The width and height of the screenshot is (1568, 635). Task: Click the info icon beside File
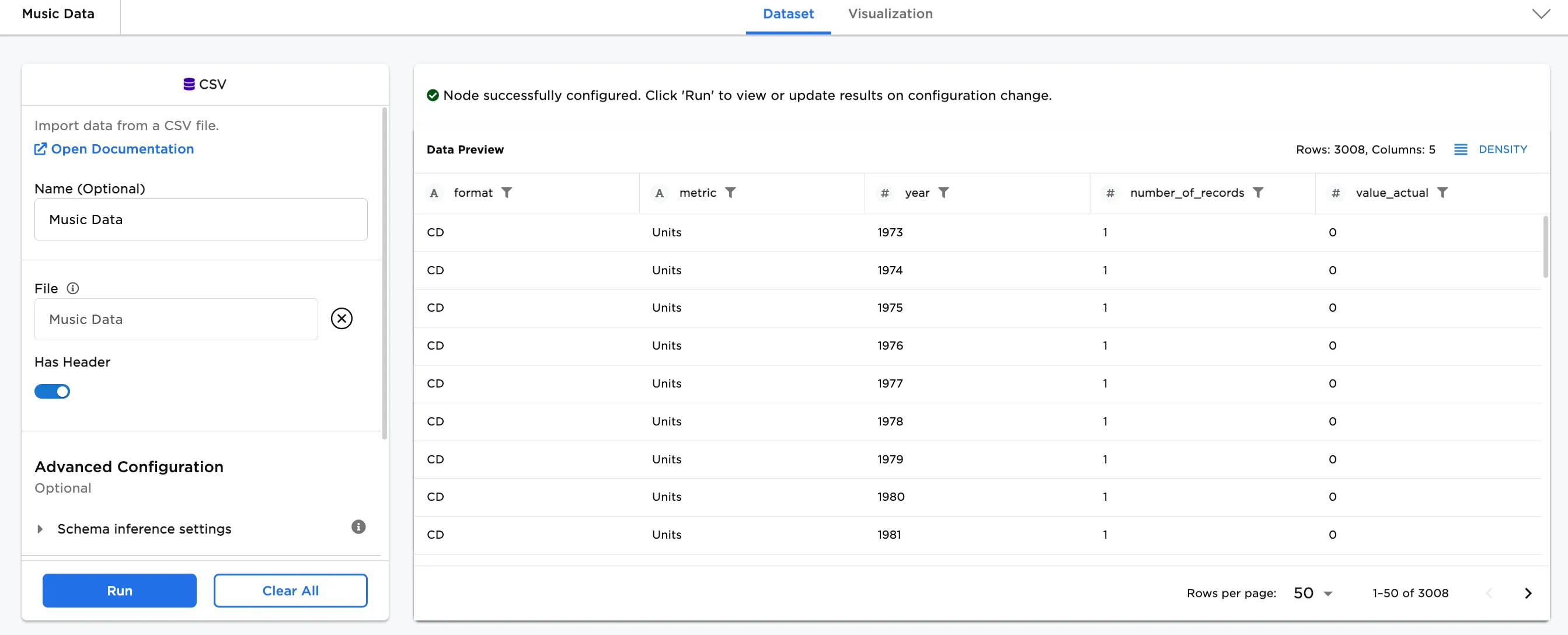pyautogui.click(x=72, y=288)
